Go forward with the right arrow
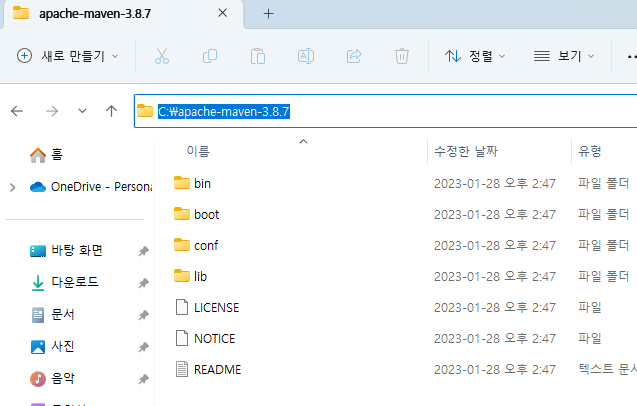 [52, 111]
